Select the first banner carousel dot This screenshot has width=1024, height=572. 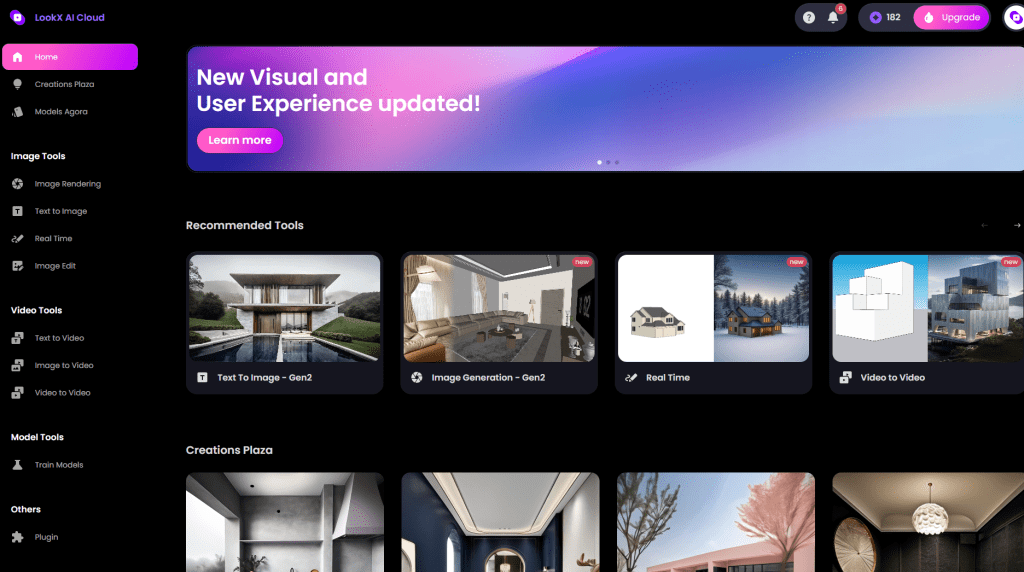(599, 161)
